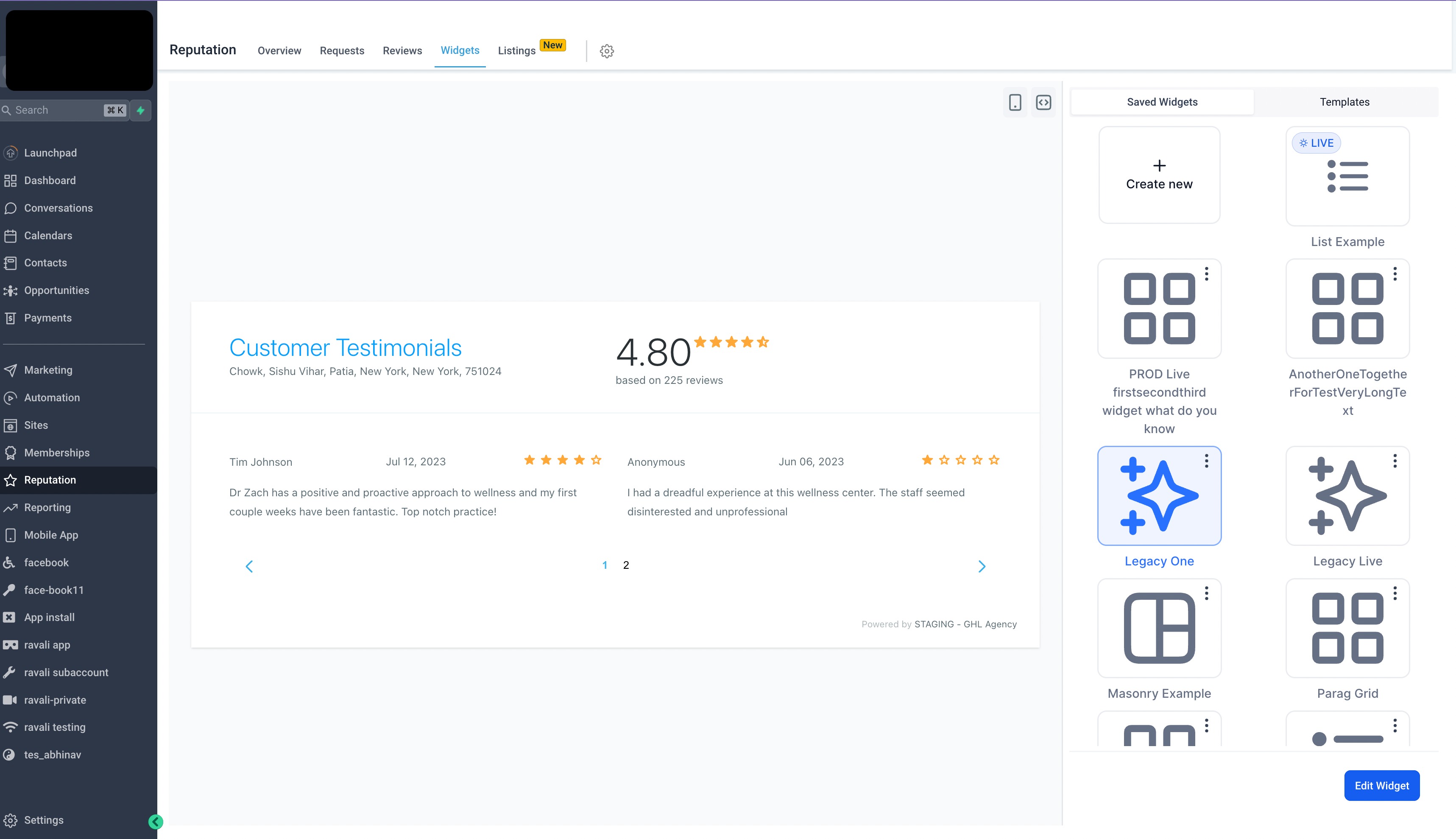This screenshot has width=1456, height=839.
Task: Switch to Templates view
Action: click(1344, 102)
